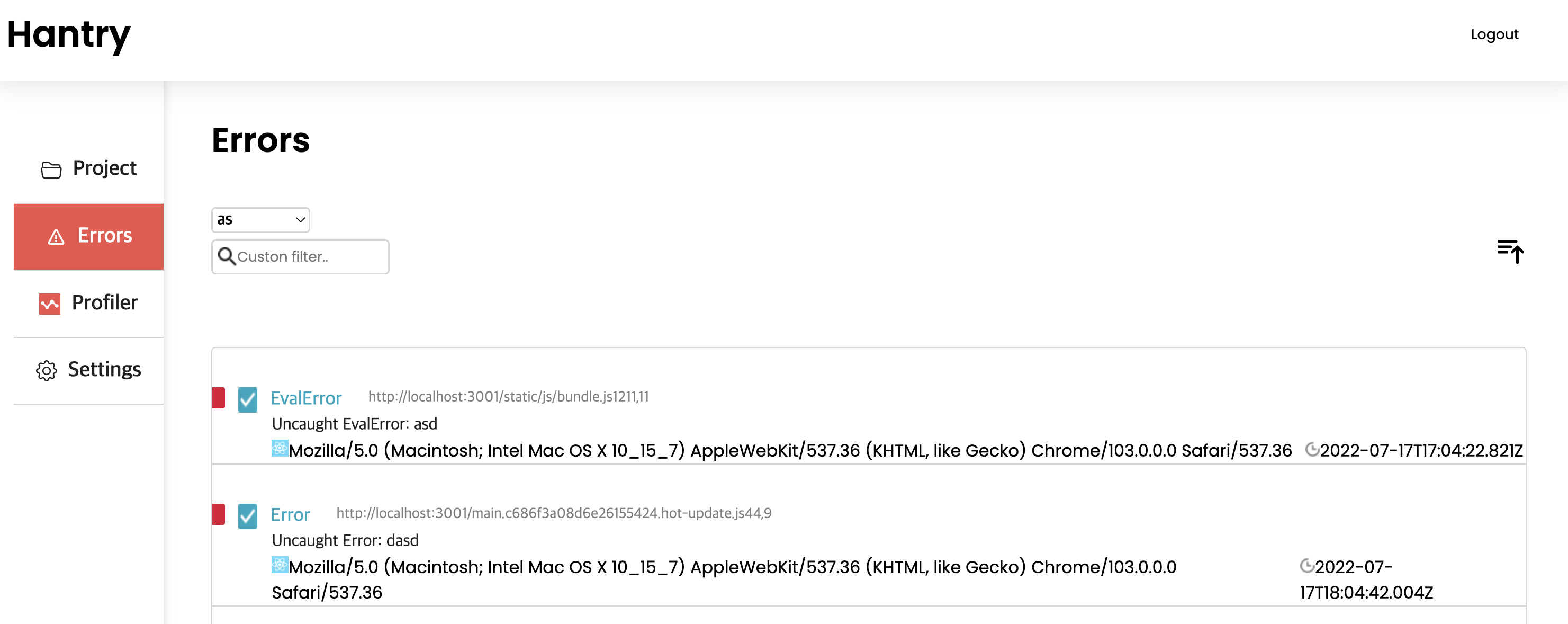Screen dimensions: 1568x624
Task: Click the Profiler waveform icon
Action: (50, 304)
